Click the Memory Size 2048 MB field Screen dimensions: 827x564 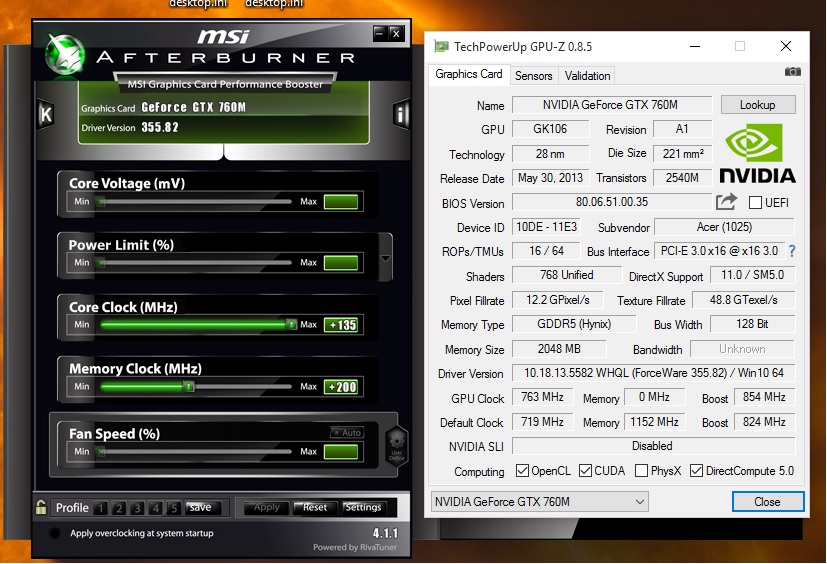pos(559,349)
